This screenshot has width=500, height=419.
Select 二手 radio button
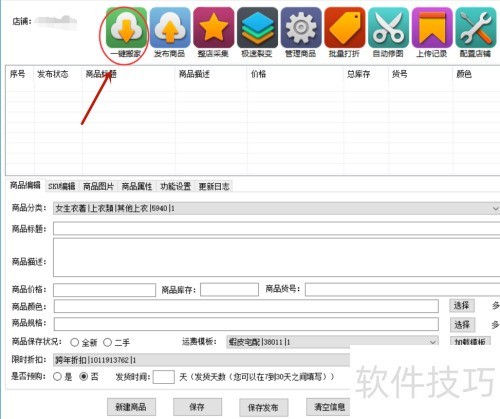(x=107, y=342)
